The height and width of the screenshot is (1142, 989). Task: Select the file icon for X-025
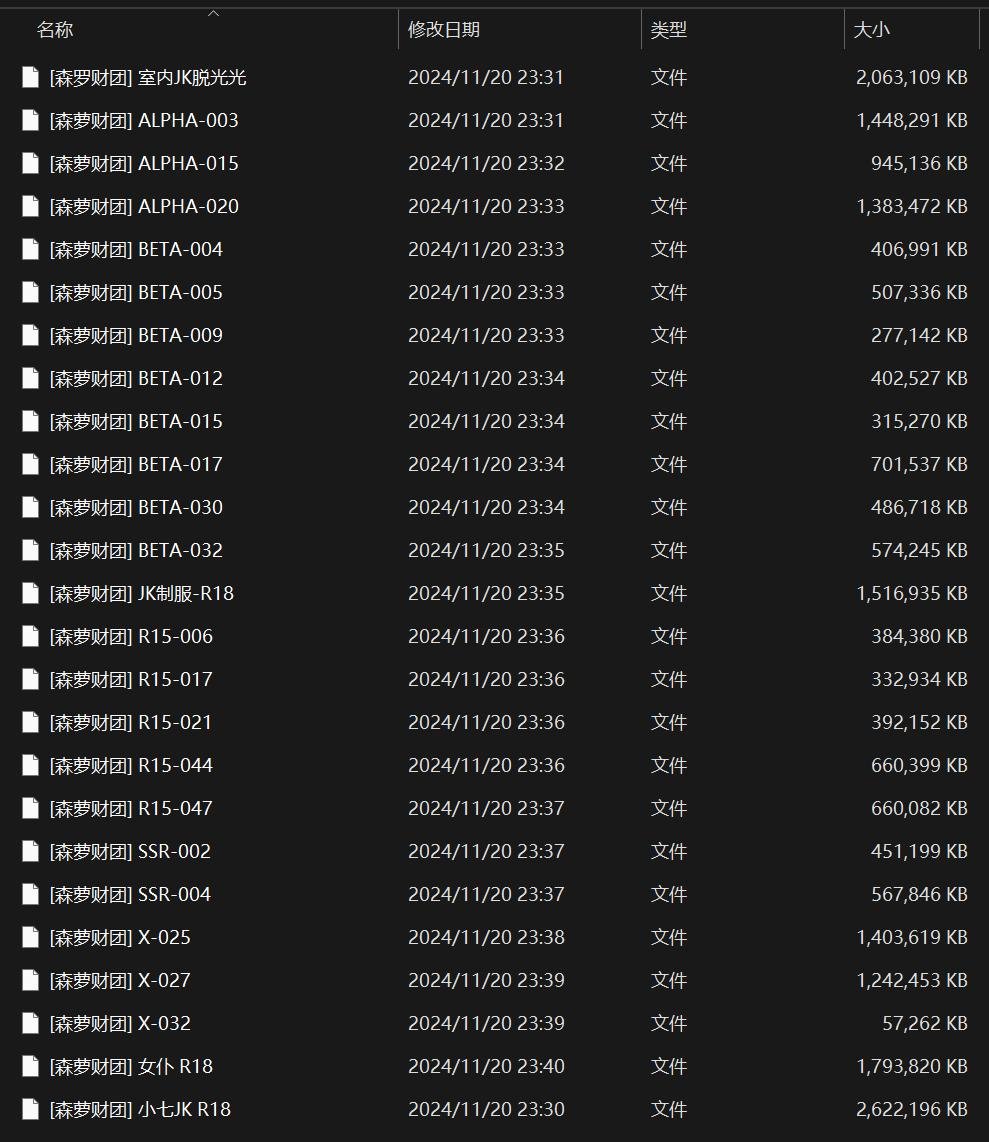tap(31, 937)
